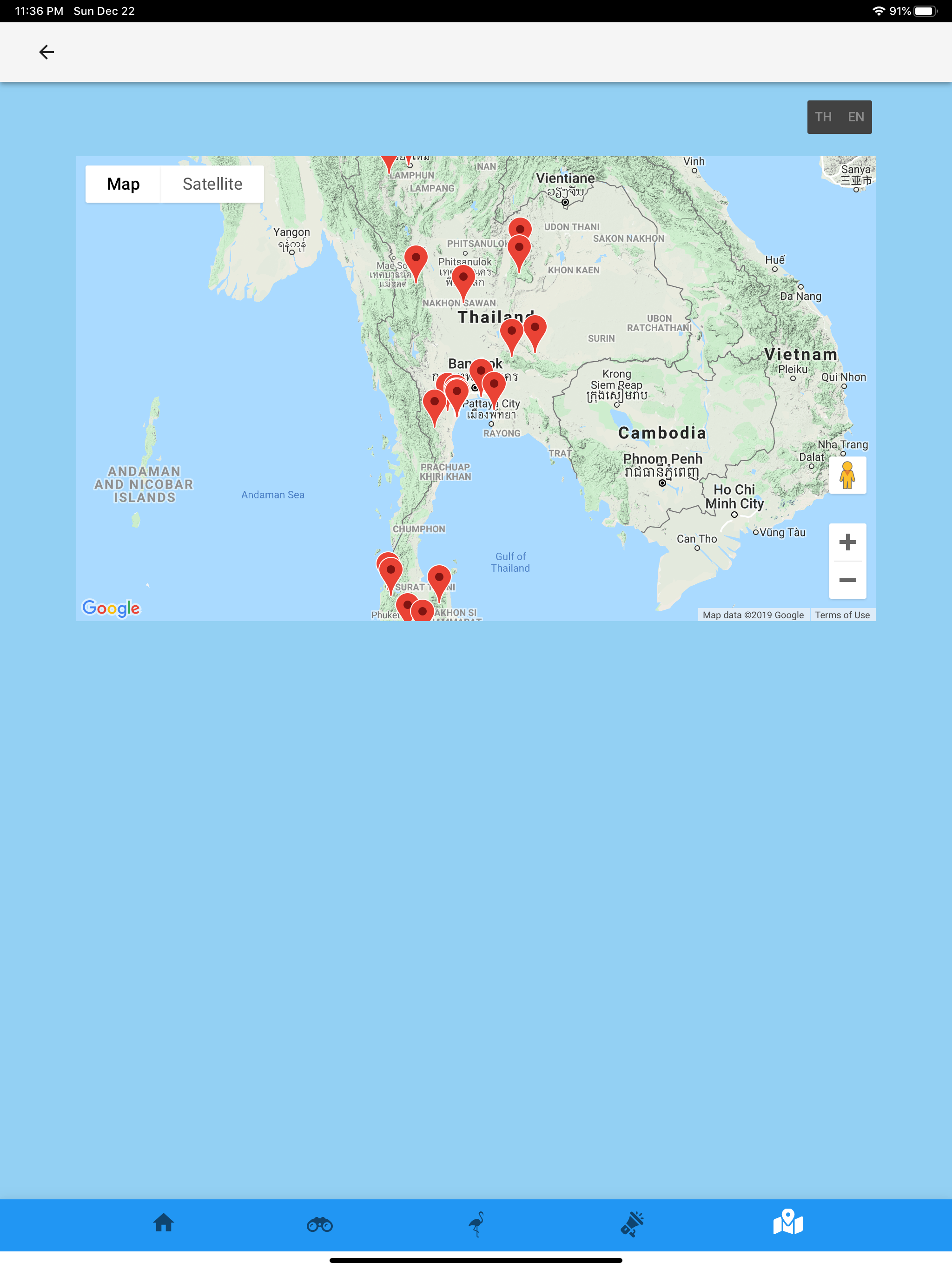Tap the back arrow icon
Viewport: 952px width, 1270px height.
click(46, 52)
